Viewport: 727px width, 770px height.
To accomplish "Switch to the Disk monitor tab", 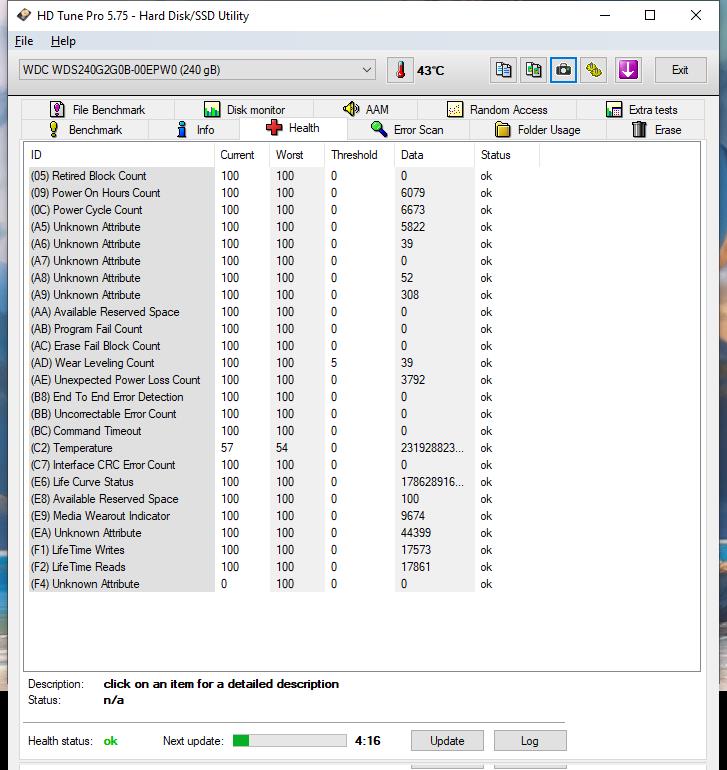I will (244, 110).
